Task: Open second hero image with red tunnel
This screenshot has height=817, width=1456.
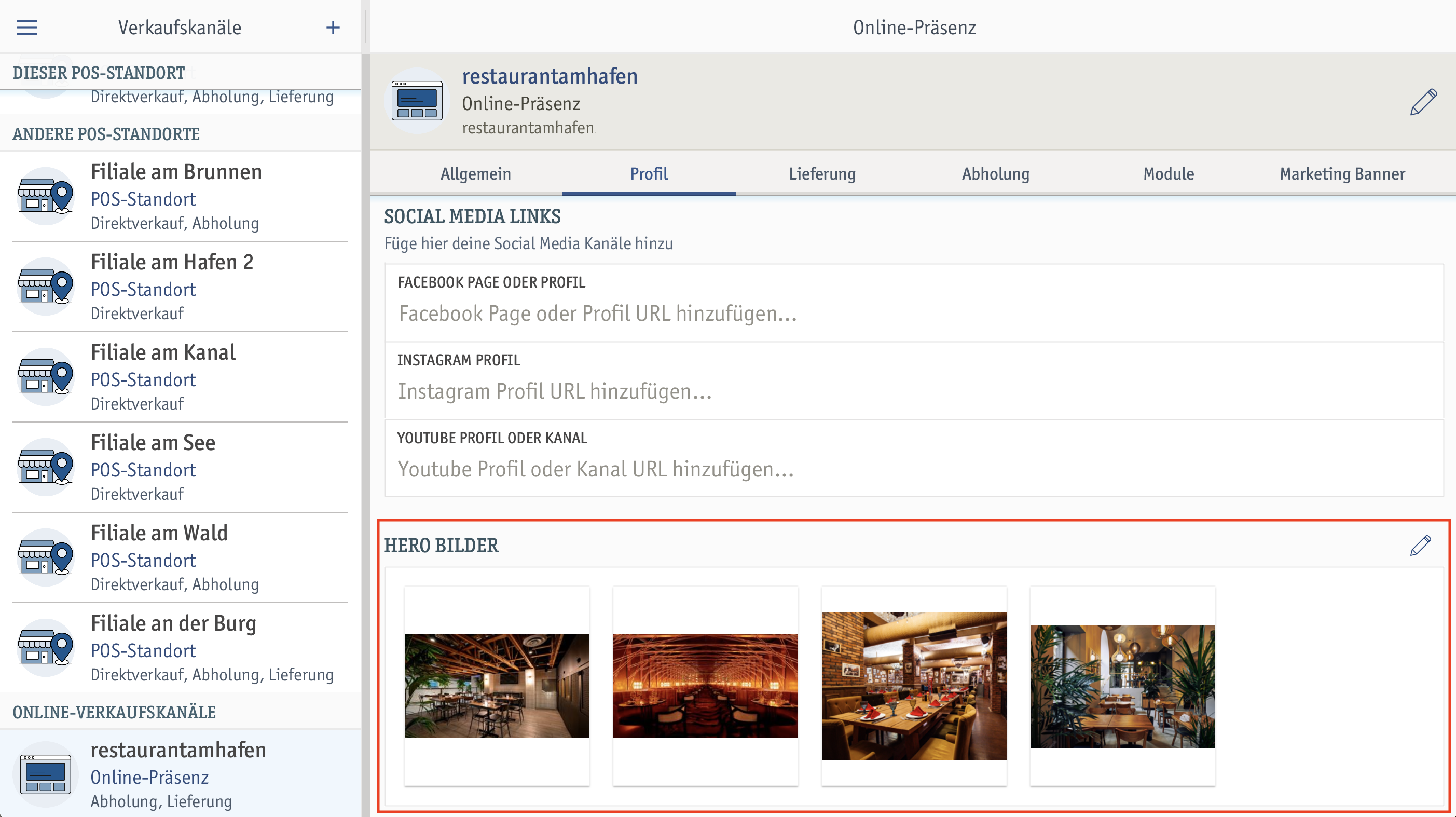Action: pyautogui.click(x=705, y=686)
